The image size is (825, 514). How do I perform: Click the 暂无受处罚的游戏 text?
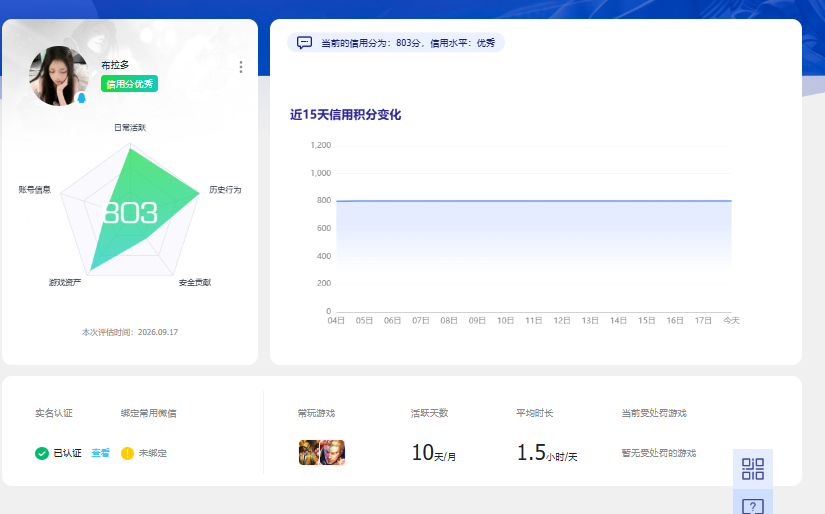click(x=659, y=453)
